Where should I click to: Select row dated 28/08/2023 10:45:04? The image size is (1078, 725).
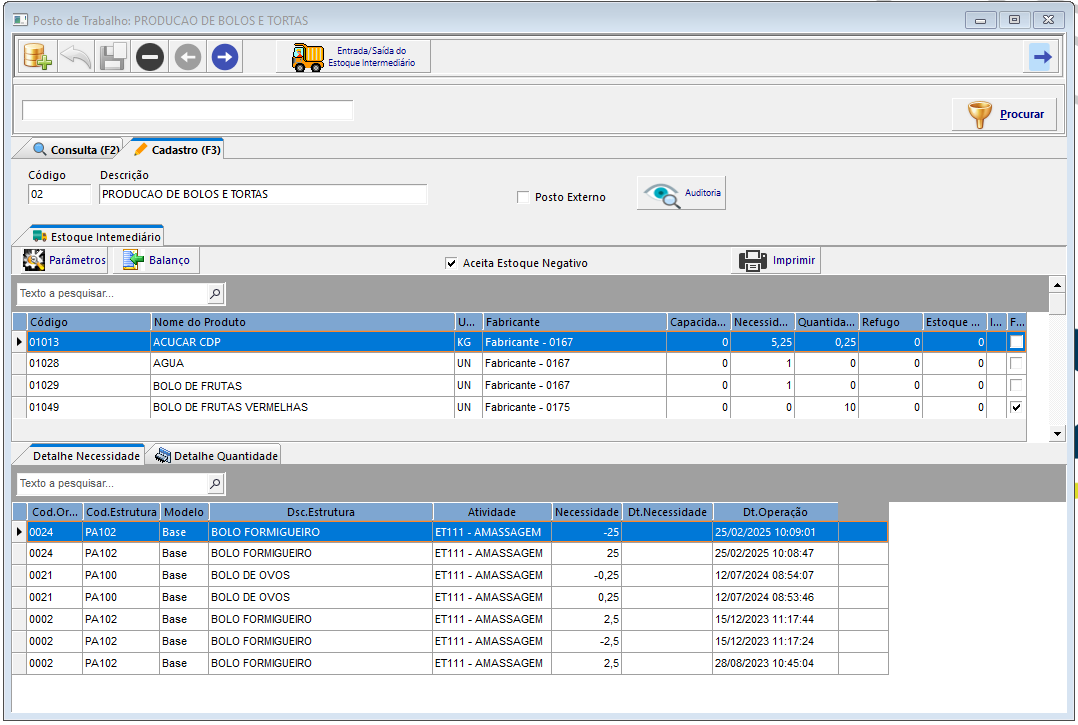(x=457, y=663)
